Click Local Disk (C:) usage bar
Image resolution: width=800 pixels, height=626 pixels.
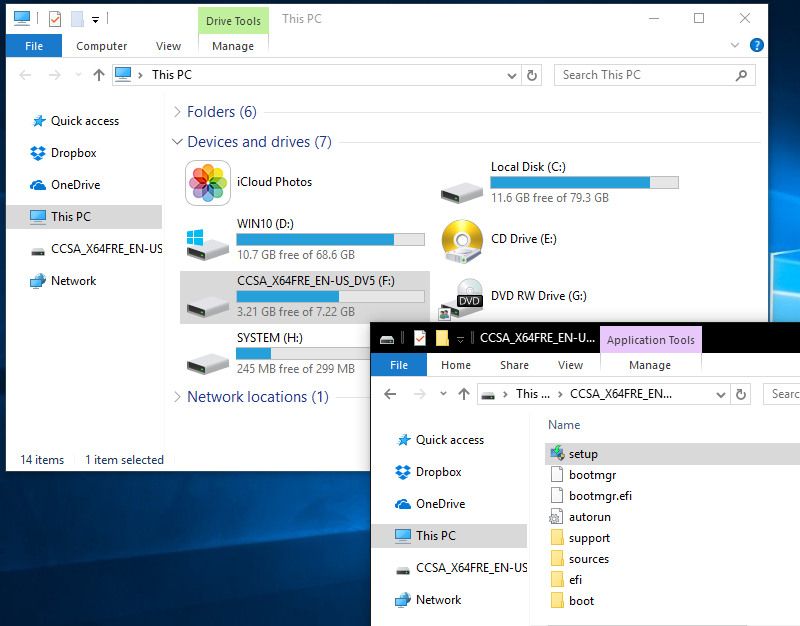584,182
